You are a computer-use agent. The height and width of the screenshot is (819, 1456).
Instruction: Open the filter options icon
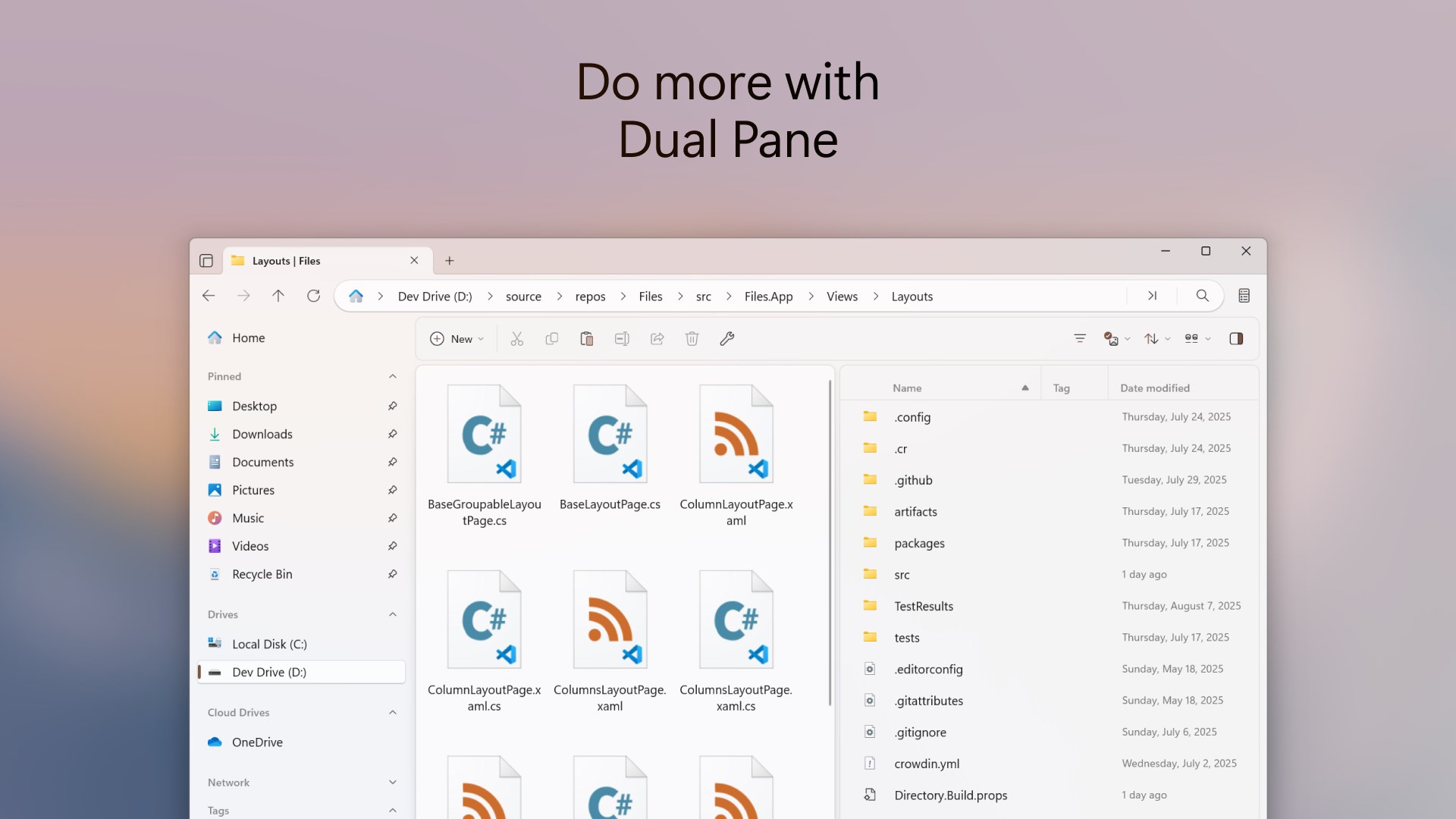(1080, 339)
